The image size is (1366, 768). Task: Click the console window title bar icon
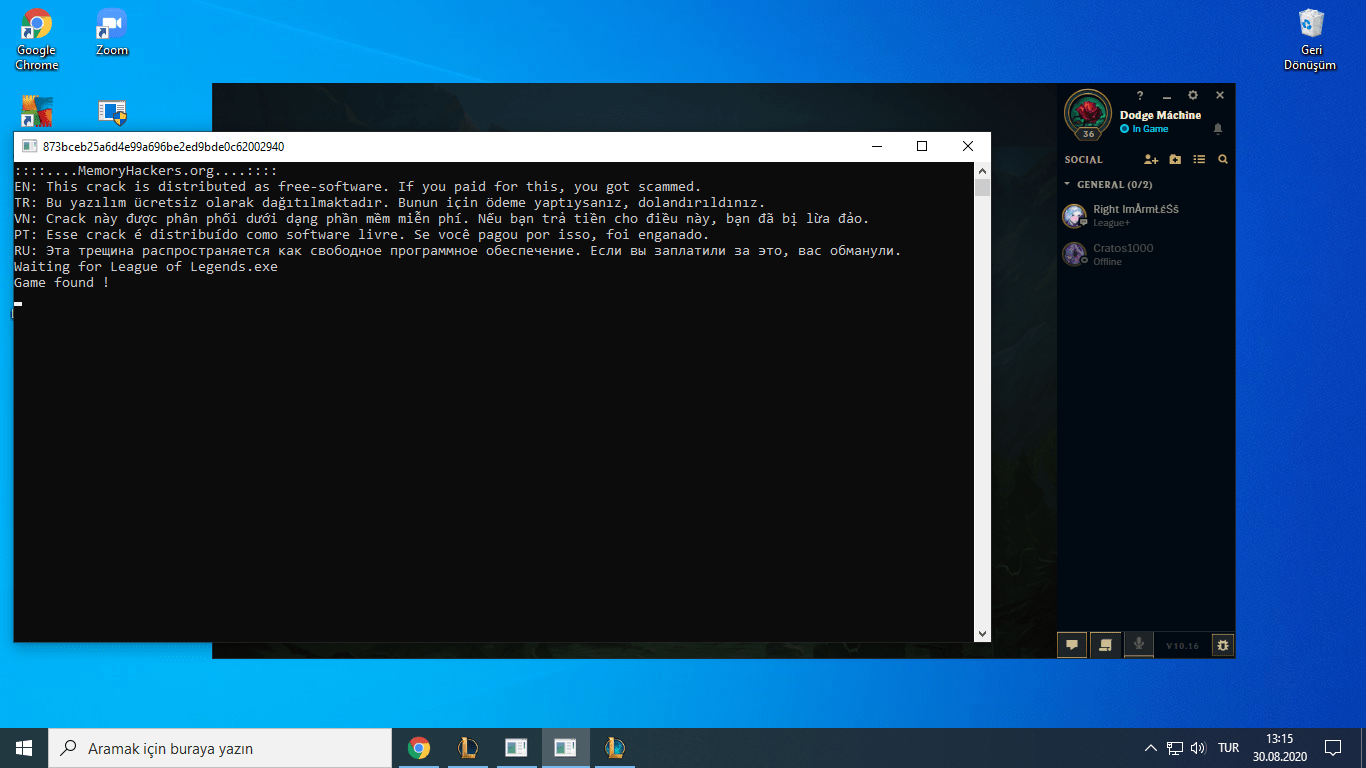29,146
